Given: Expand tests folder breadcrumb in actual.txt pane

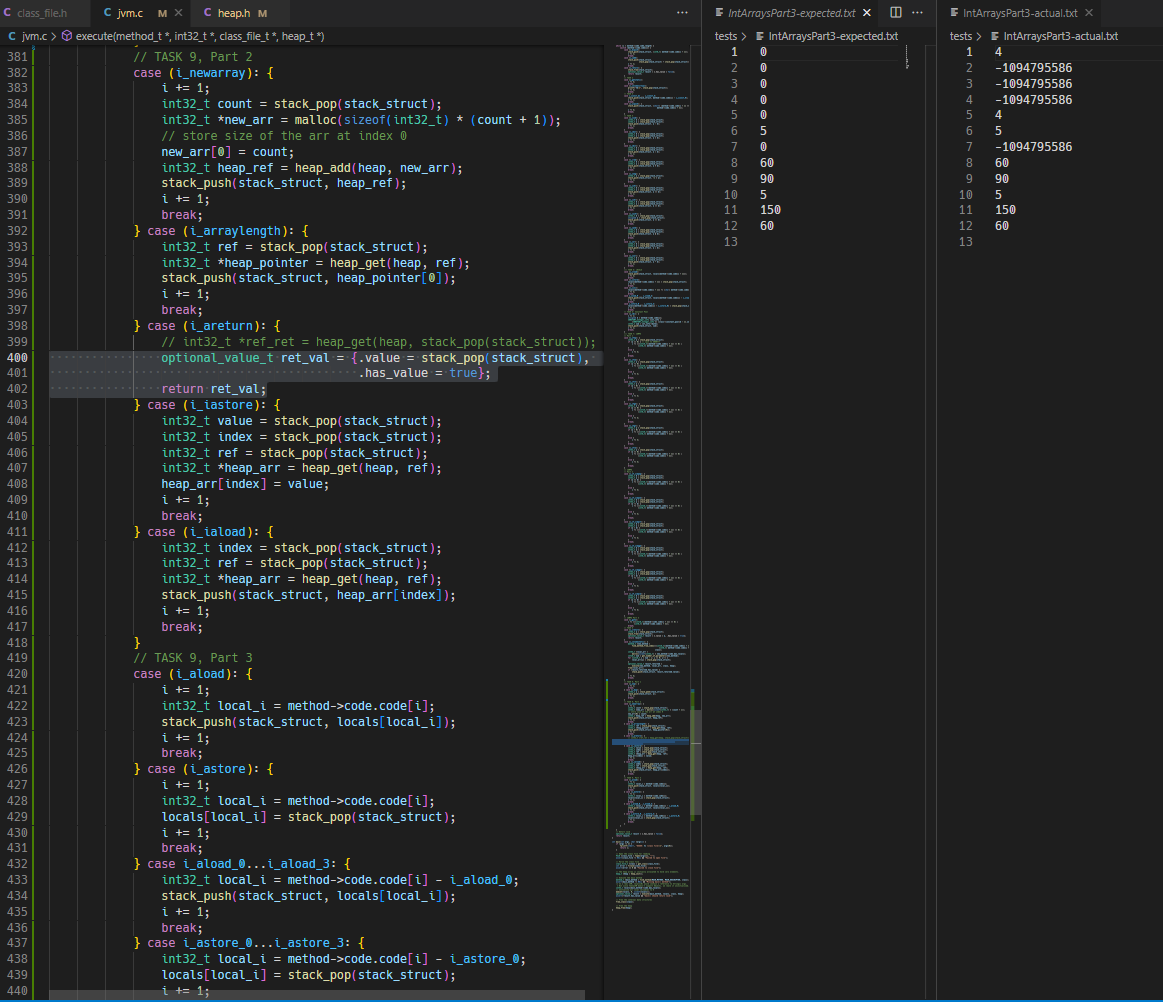Looking at the screenshot, I should 960,36.
